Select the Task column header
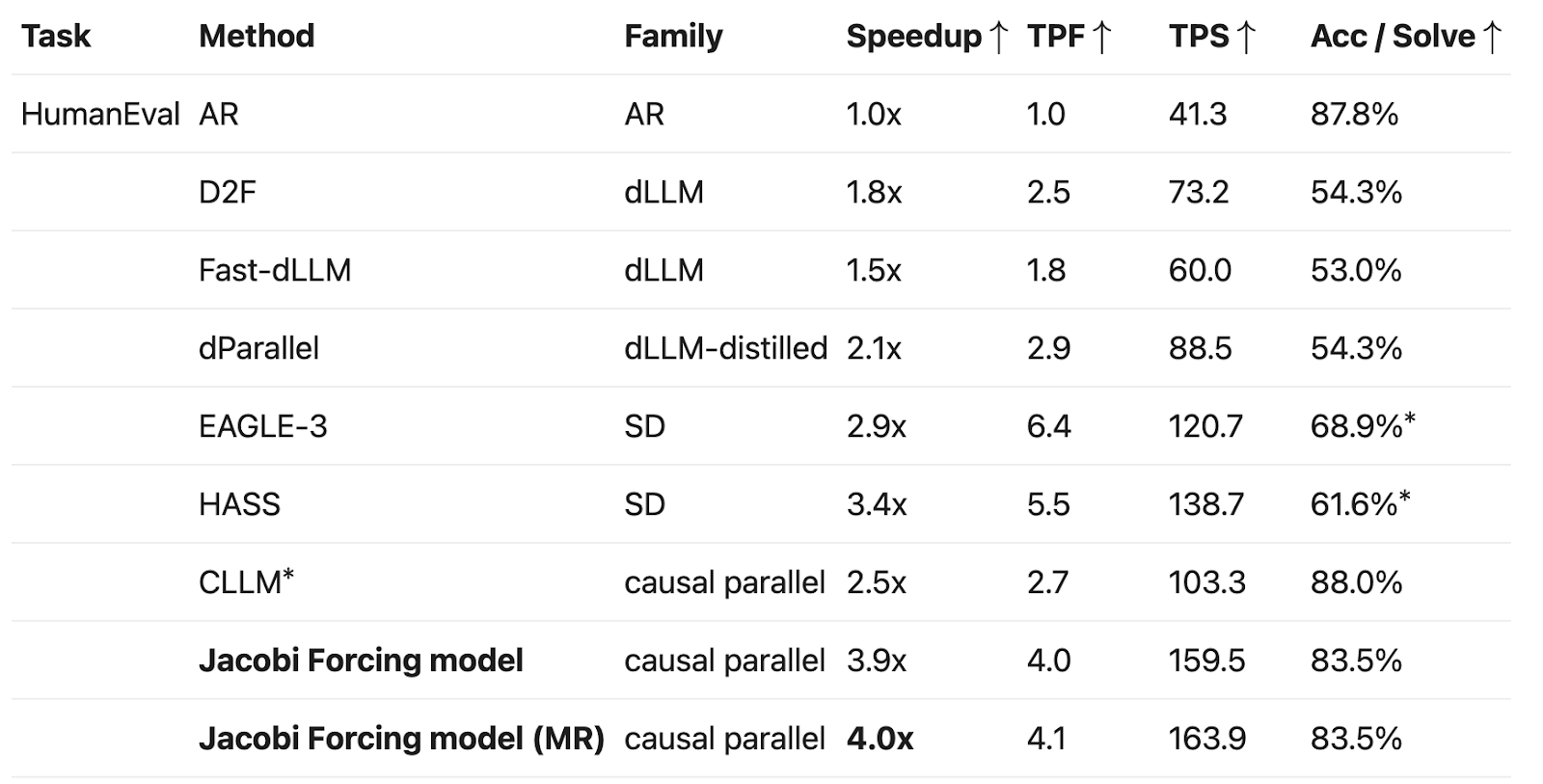1543x784 pixels. (x=56, y=37)
